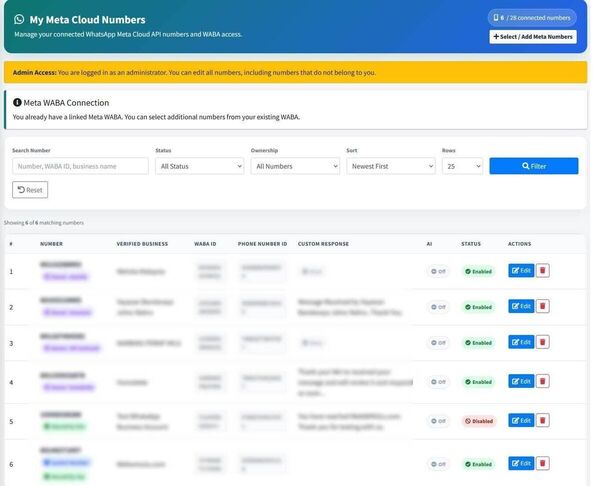Click Edit button for row 6
The width and height of the screenshot is (600, 486).
[x=521, y=463]
